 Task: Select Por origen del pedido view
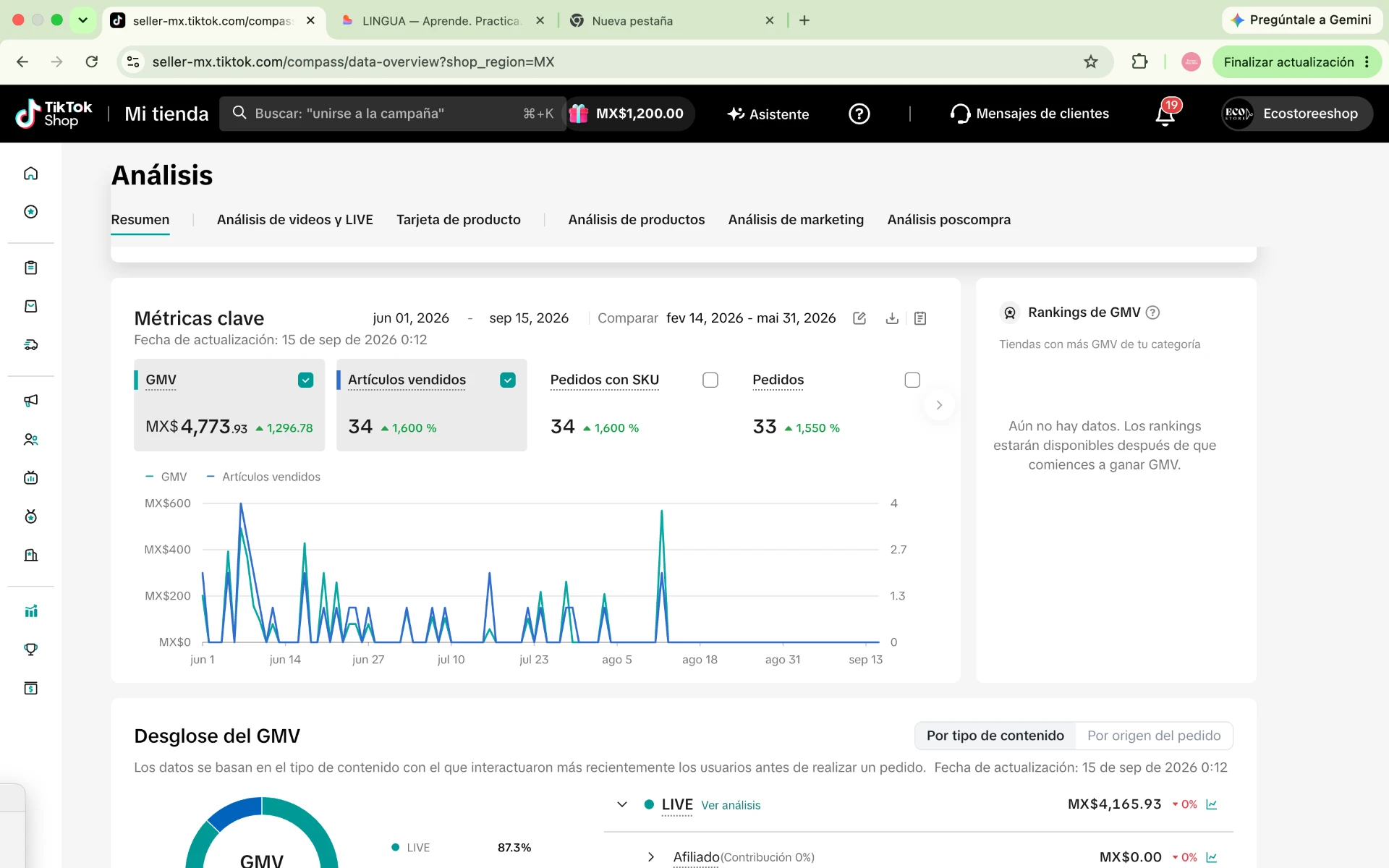click(1154, 736)
